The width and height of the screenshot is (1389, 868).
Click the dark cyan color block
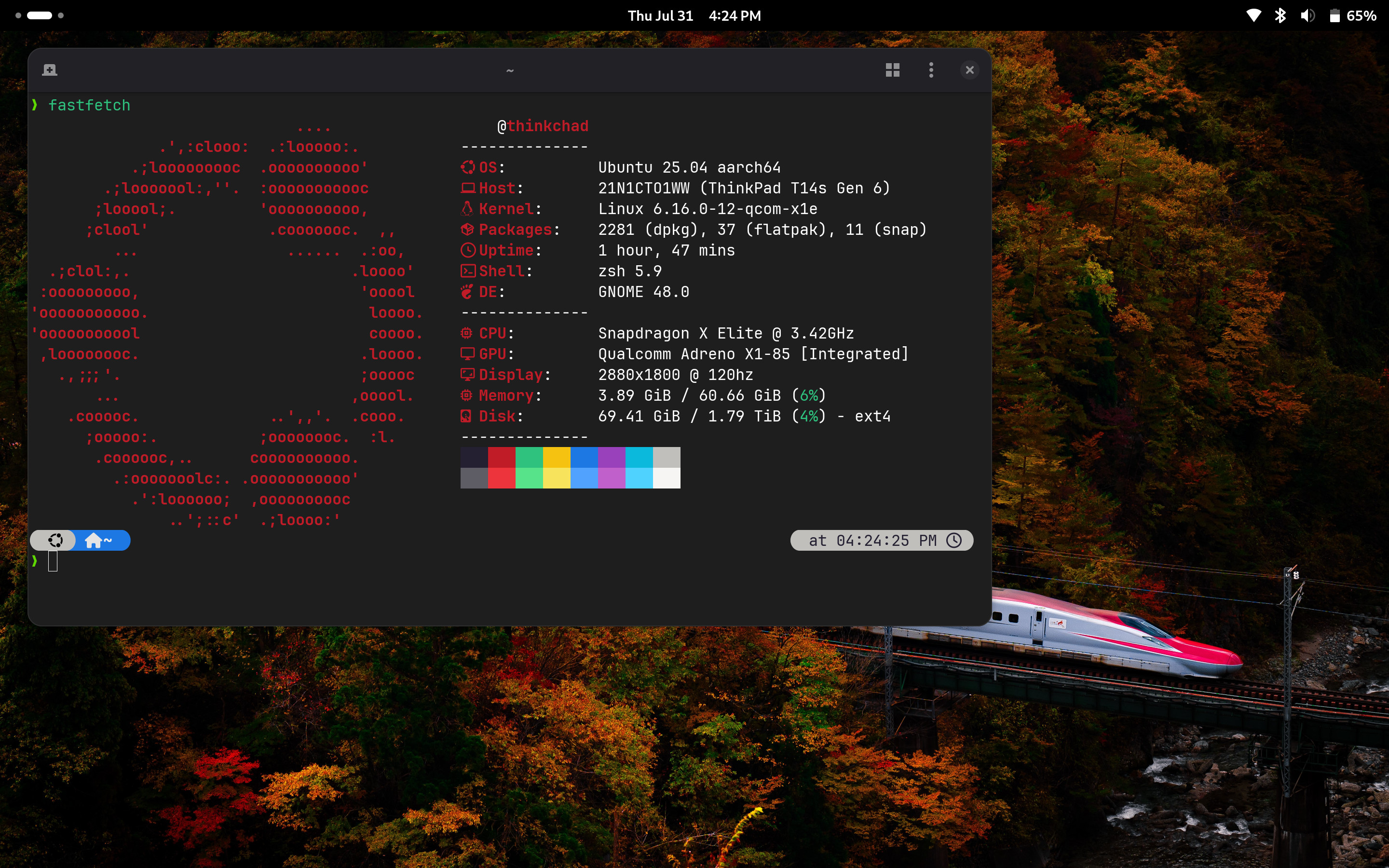[640, 458]
